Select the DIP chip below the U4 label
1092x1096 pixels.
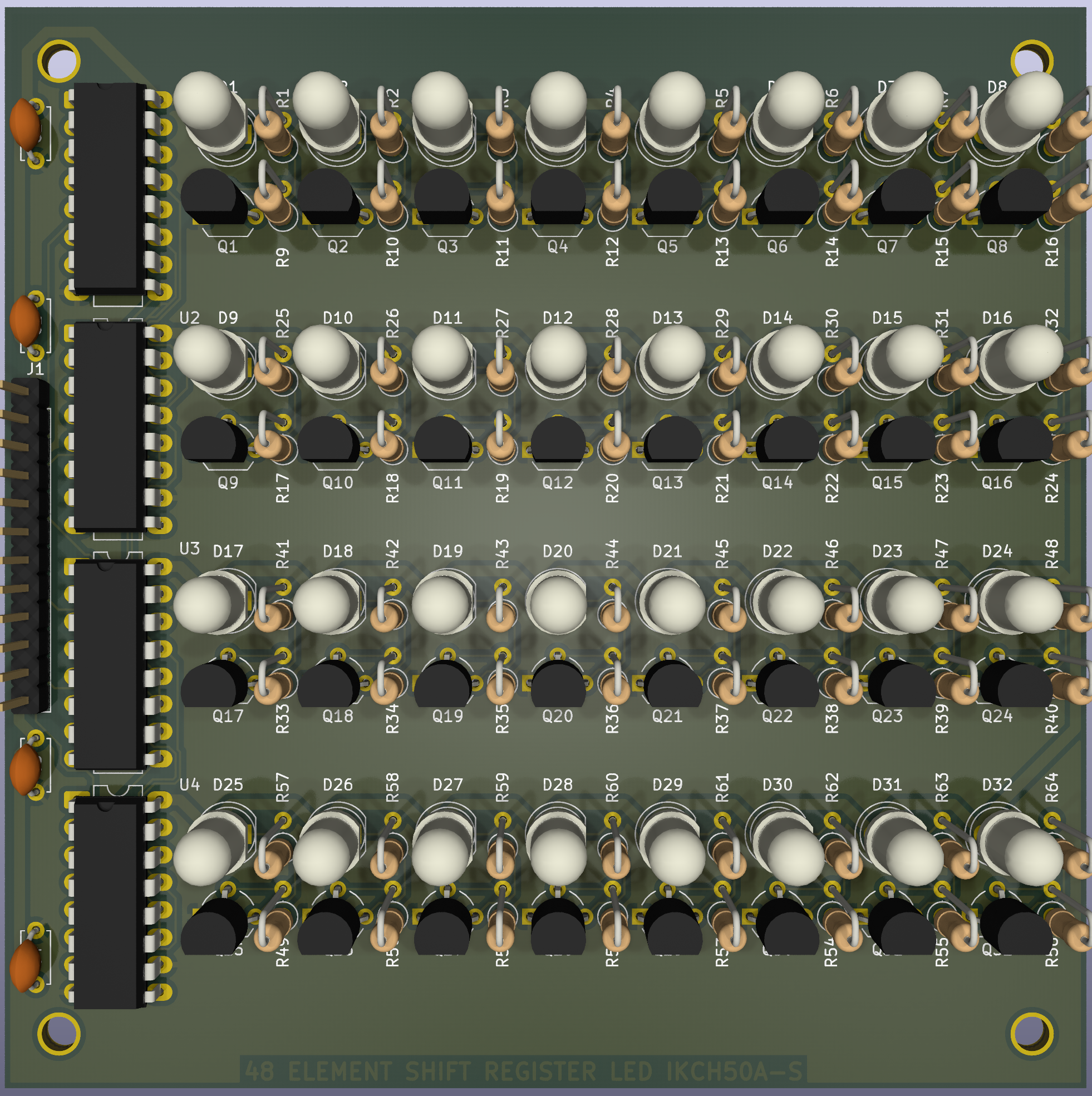[x=111, y=902]
